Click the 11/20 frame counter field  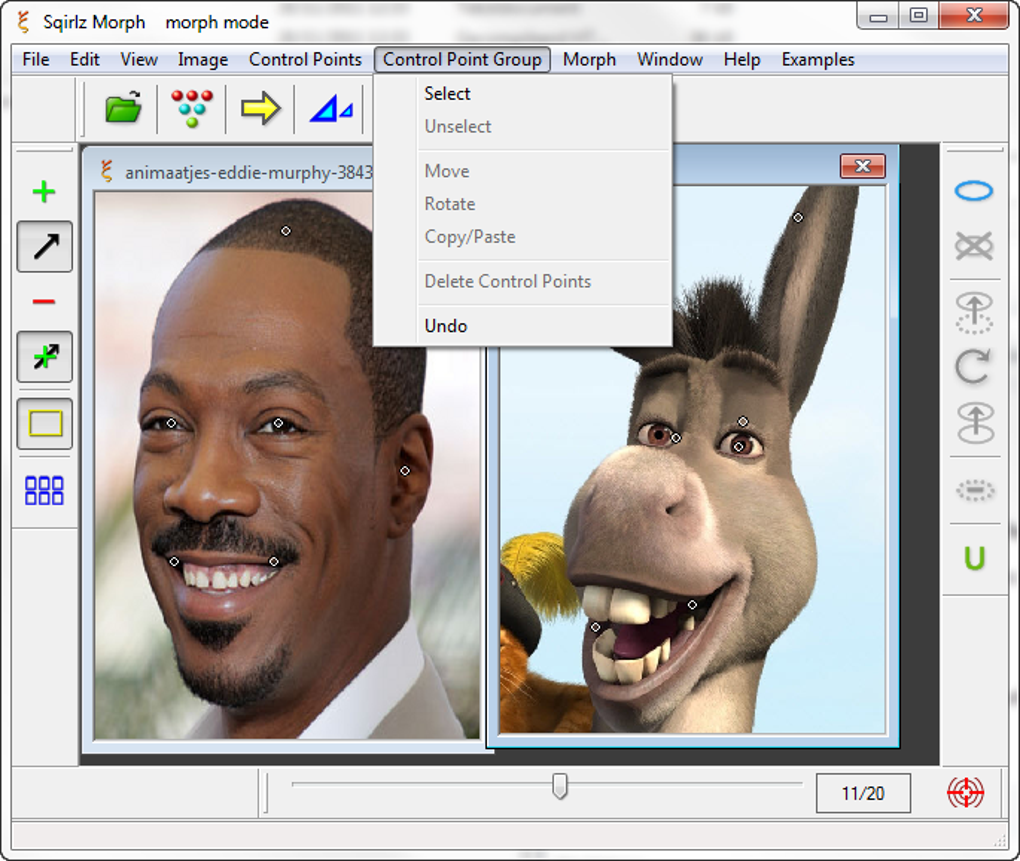863,793
